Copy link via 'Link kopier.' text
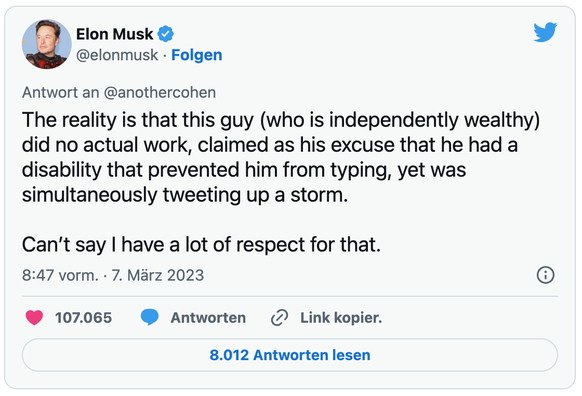Viewport: 582px width, 396px height. (x=341, y=318)
